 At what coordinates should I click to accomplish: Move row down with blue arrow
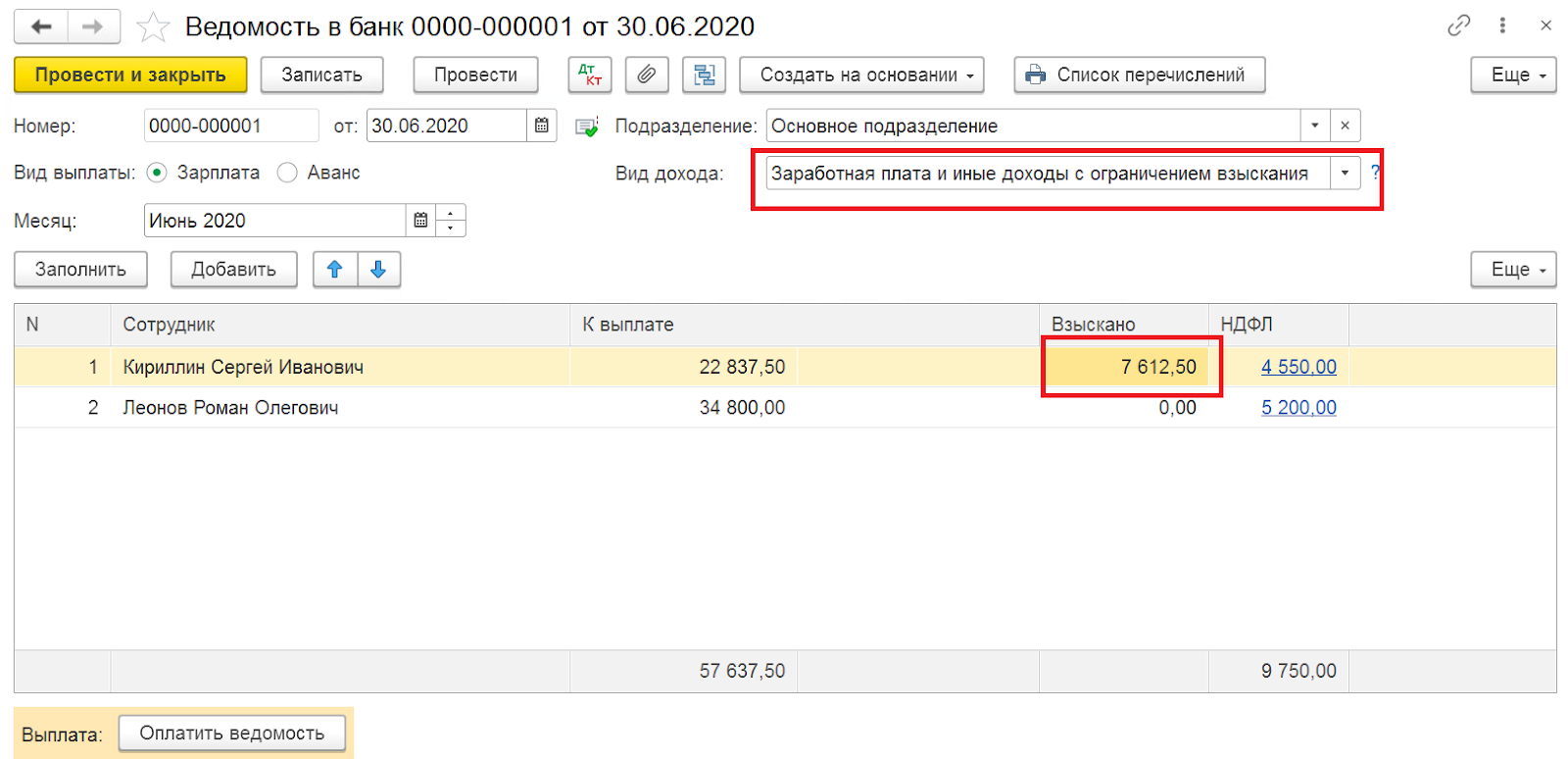379,269
